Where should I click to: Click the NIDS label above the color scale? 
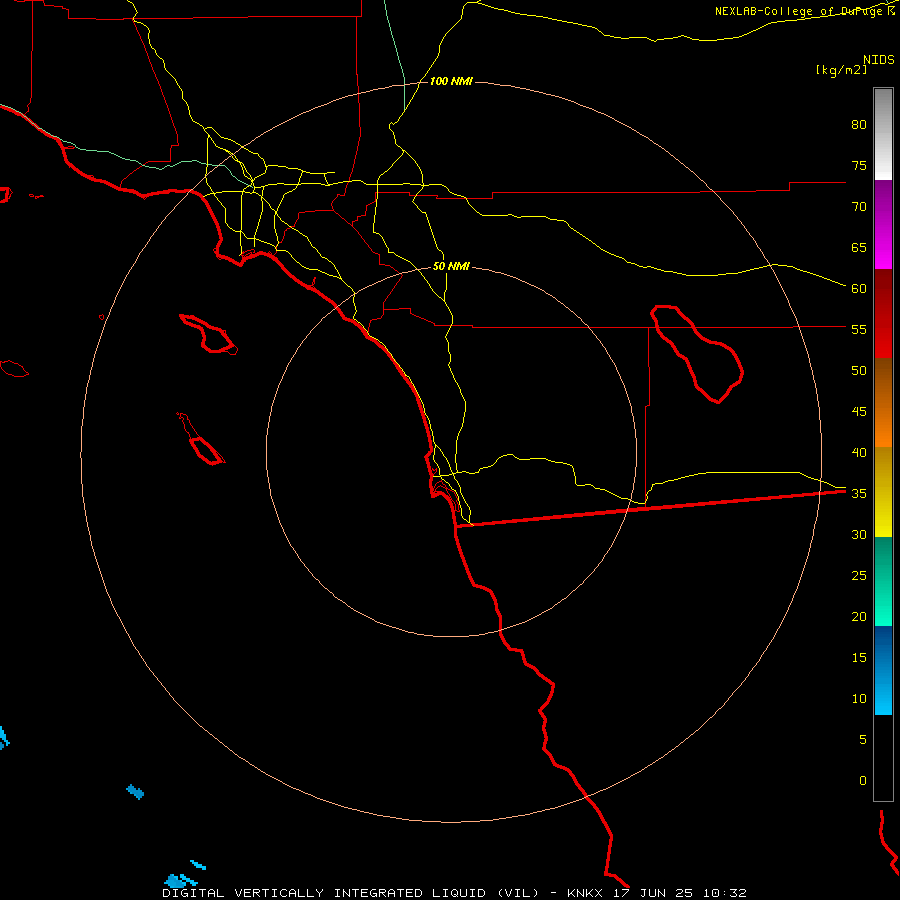point(879,60)
